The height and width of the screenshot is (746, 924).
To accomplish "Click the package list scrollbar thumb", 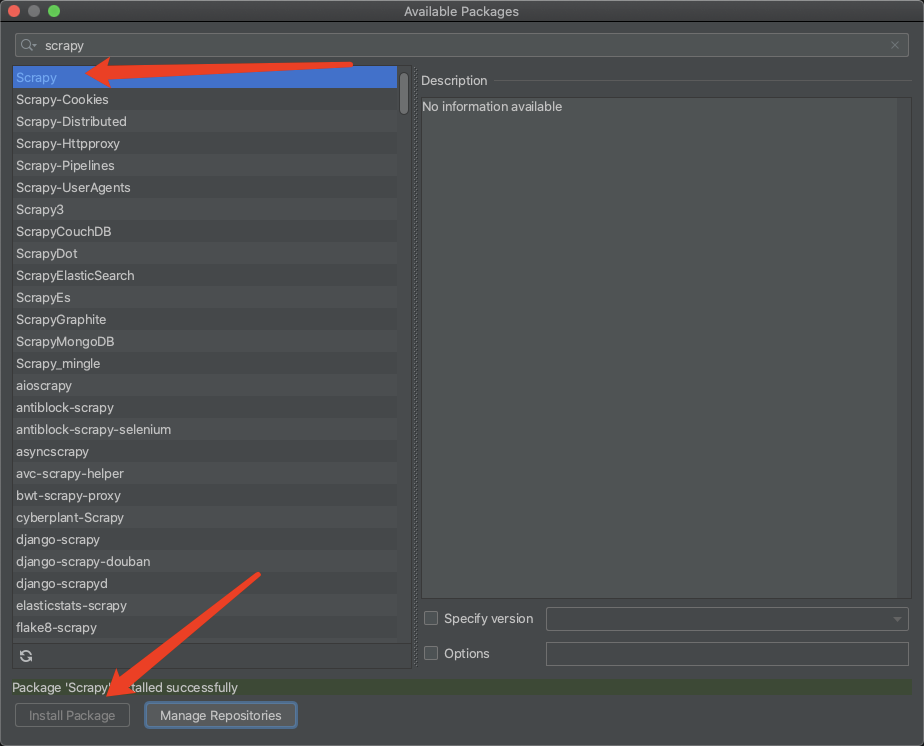I will [x=404, y=93].
